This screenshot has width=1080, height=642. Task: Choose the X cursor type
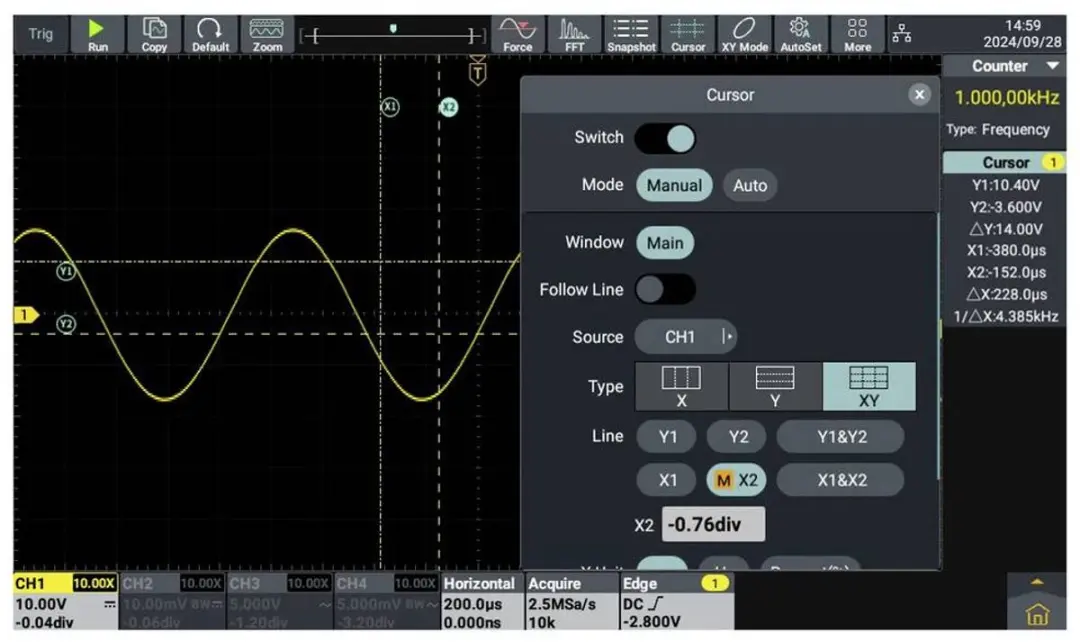pos(681,386)
